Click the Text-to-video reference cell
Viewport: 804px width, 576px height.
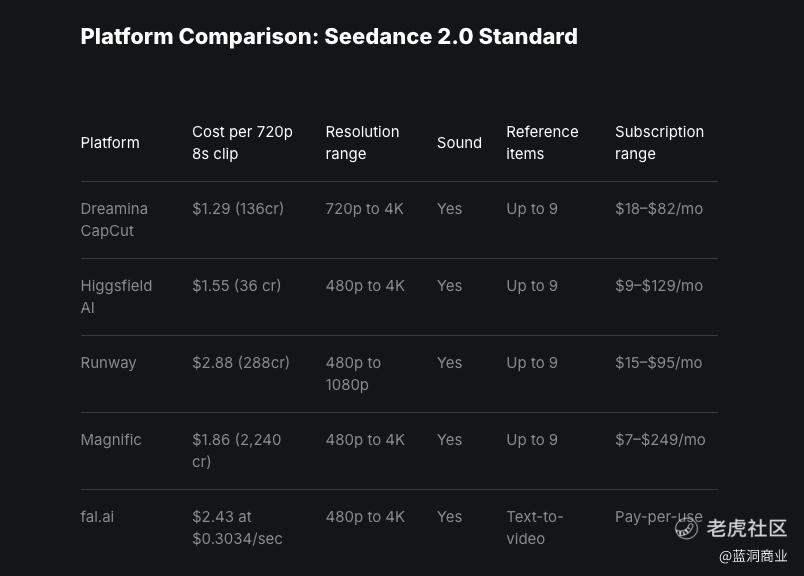click(535, 527)
